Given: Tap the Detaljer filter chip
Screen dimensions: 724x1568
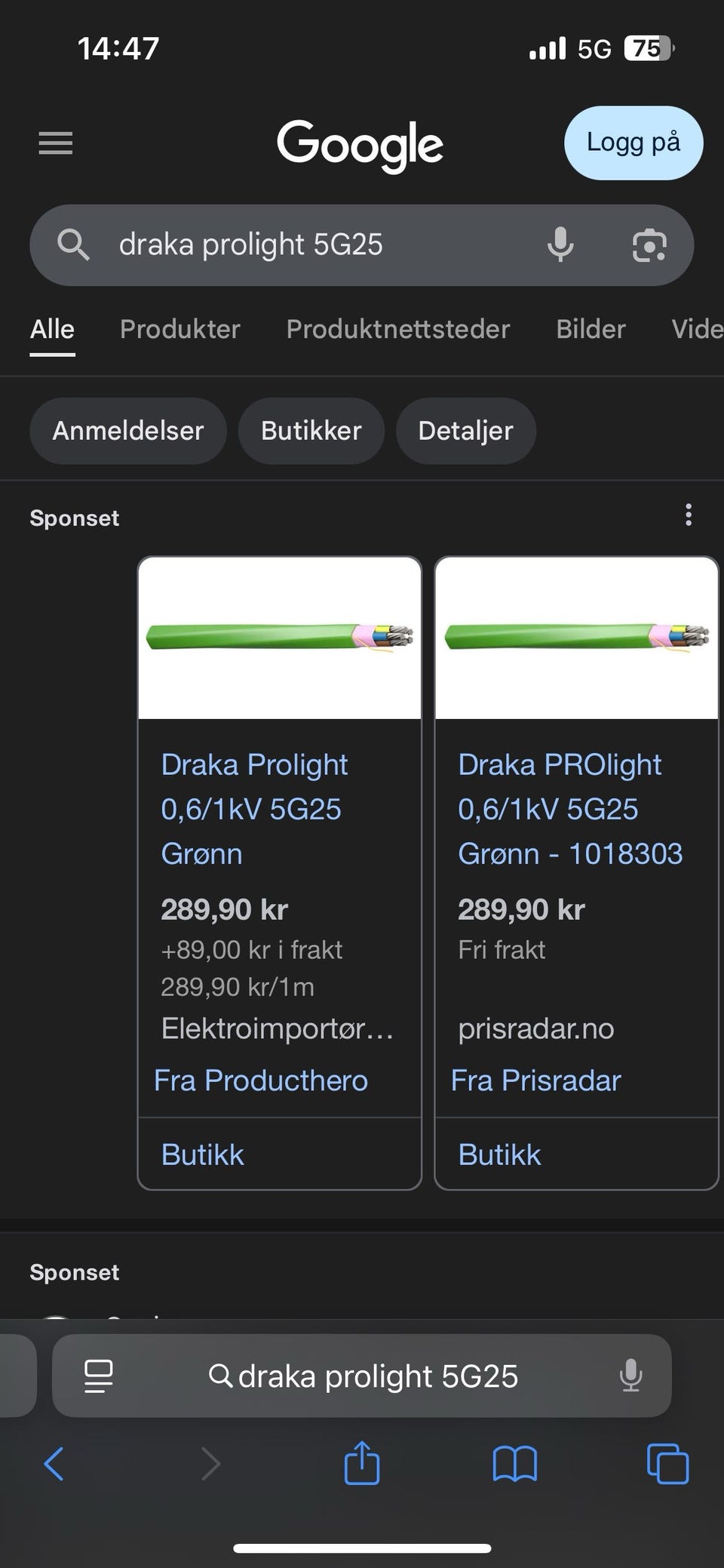Looking at the screenshot, I should 465,431.
